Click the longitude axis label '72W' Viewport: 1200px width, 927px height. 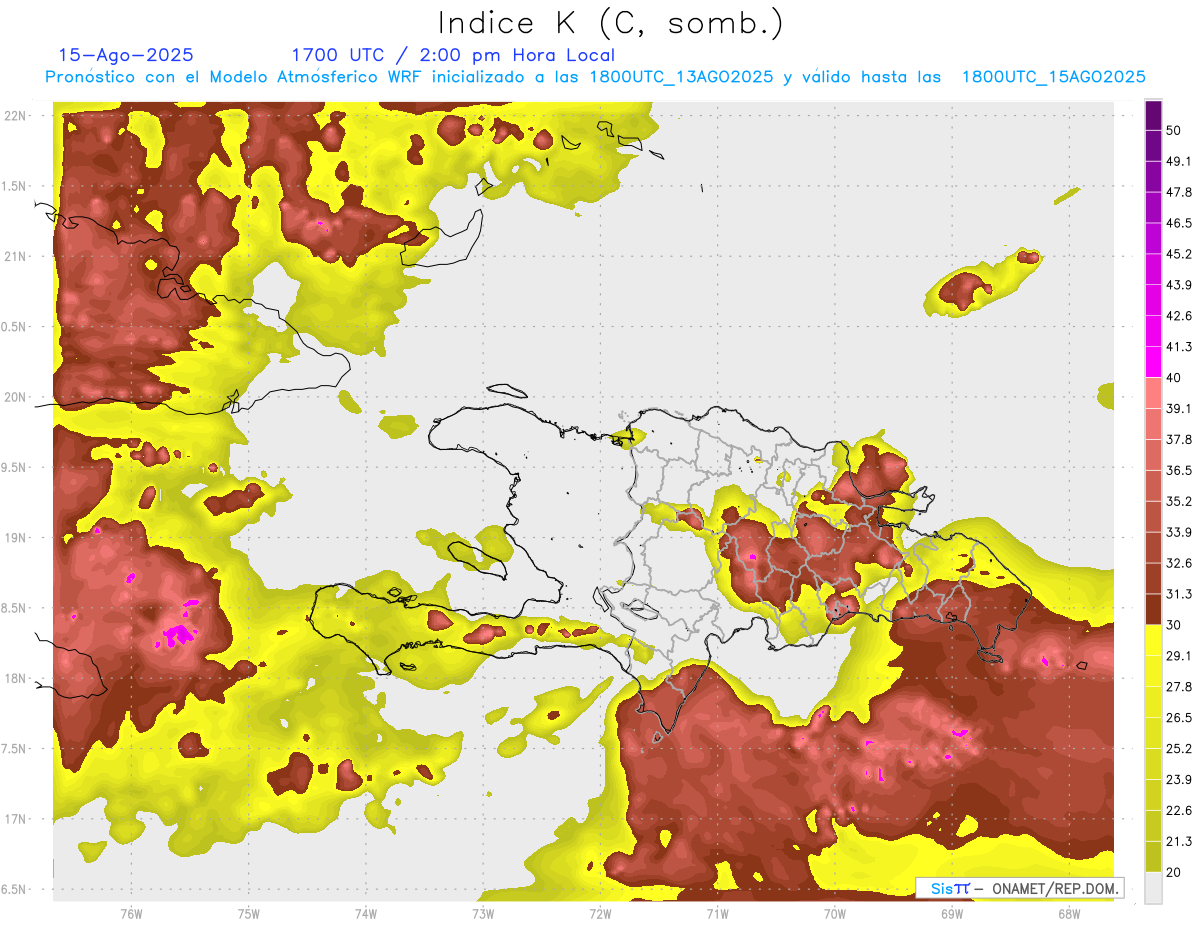click(600, 913)
